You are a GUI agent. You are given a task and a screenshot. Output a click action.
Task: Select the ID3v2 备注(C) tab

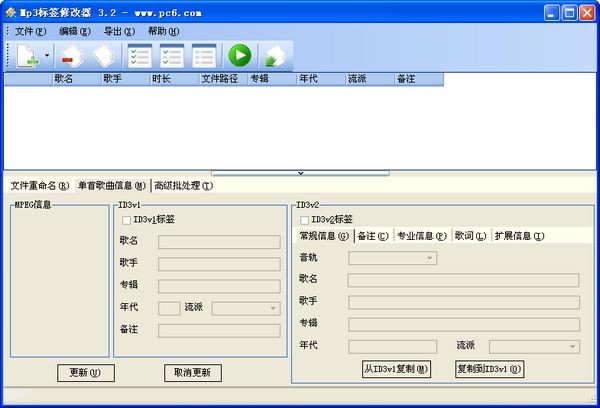coord(373,236)
